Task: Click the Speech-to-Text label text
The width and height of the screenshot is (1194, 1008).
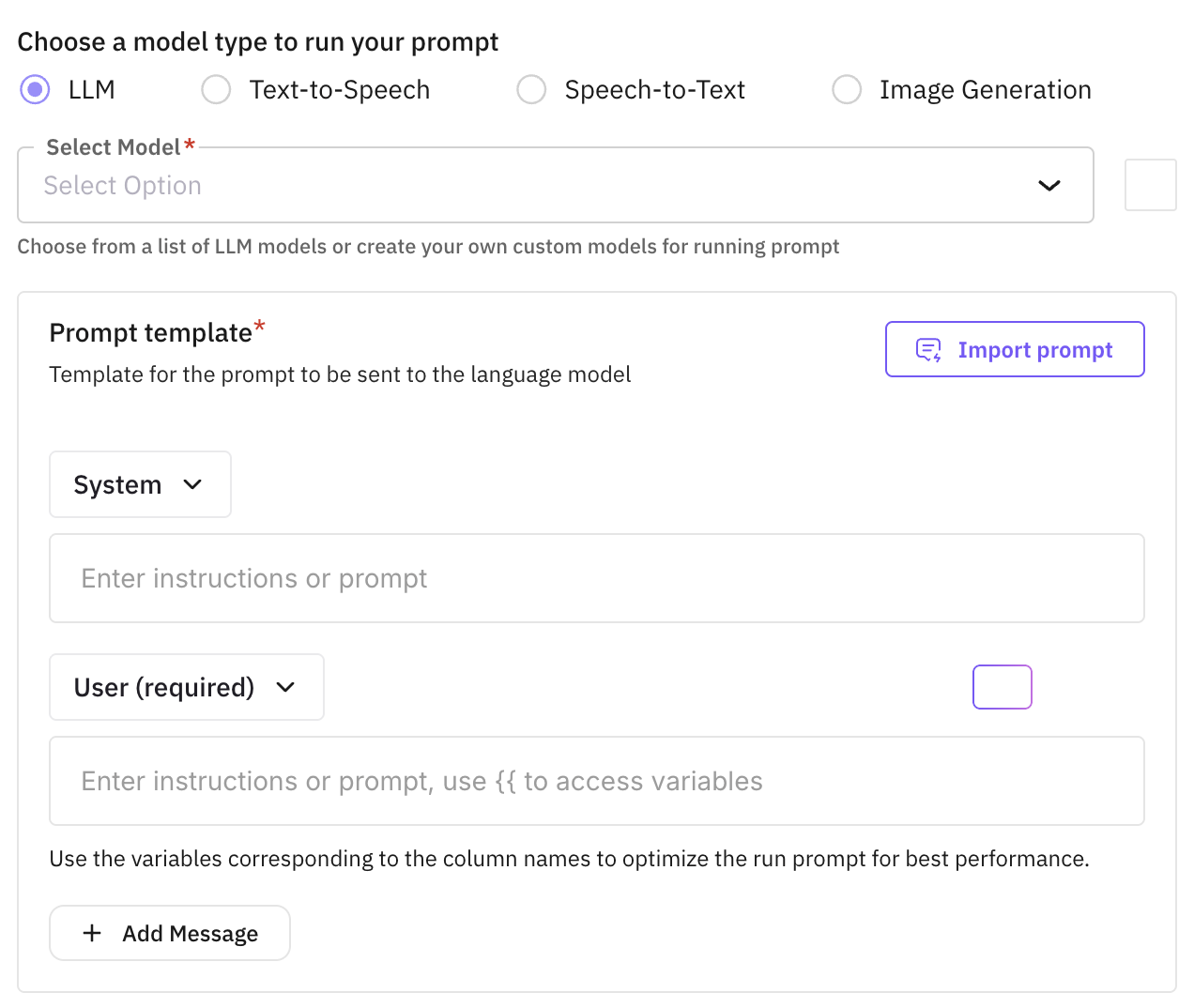Action: (654, 90)
